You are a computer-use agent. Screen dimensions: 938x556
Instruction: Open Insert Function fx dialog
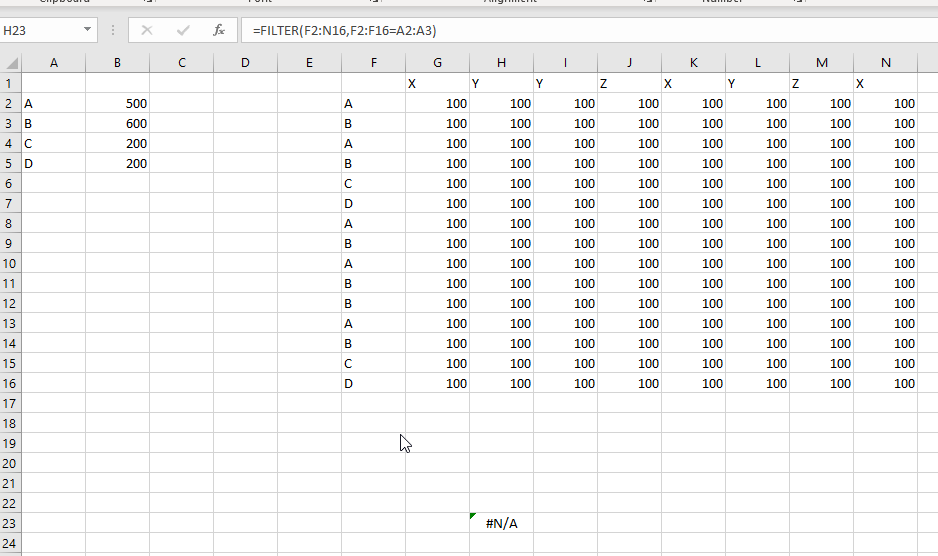[219, 30]
